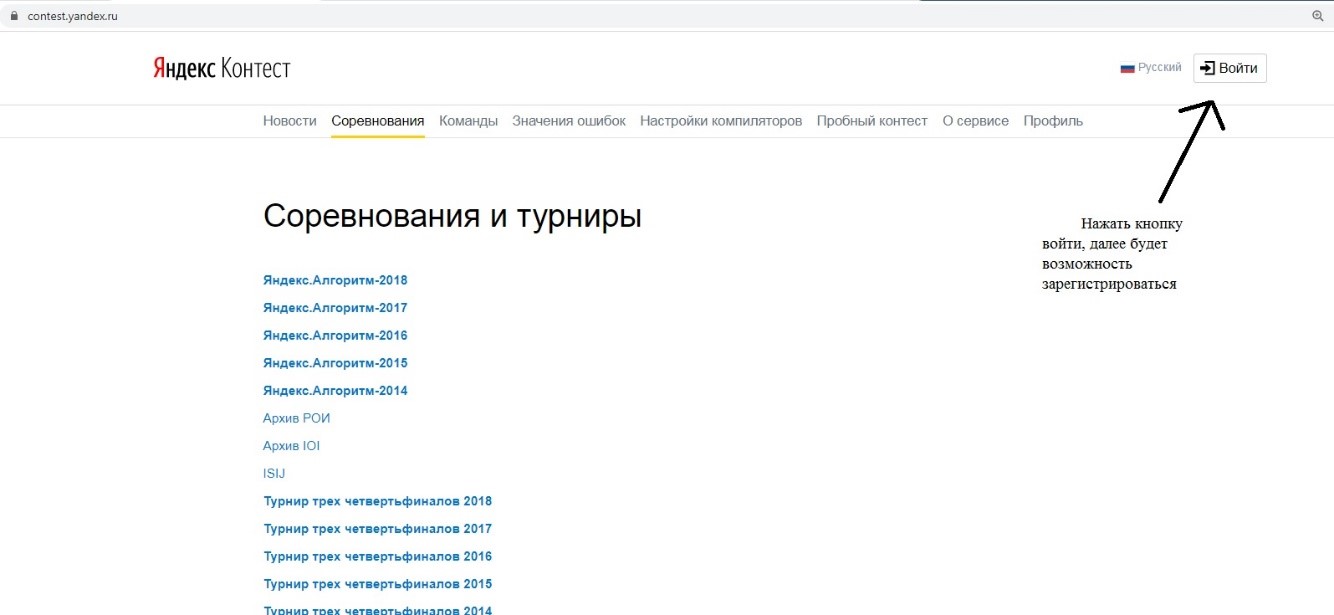1334x615 pixels.
Task: Open the Новости tab
Action: pyautogui.click(x=290, y=121)
